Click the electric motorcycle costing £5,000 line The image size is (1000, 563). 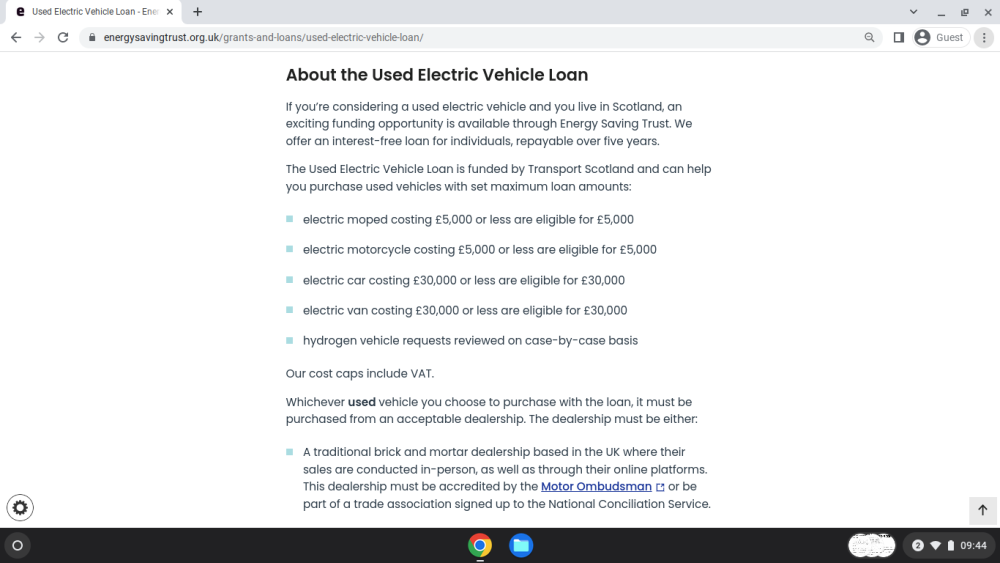tap(480, 249)
